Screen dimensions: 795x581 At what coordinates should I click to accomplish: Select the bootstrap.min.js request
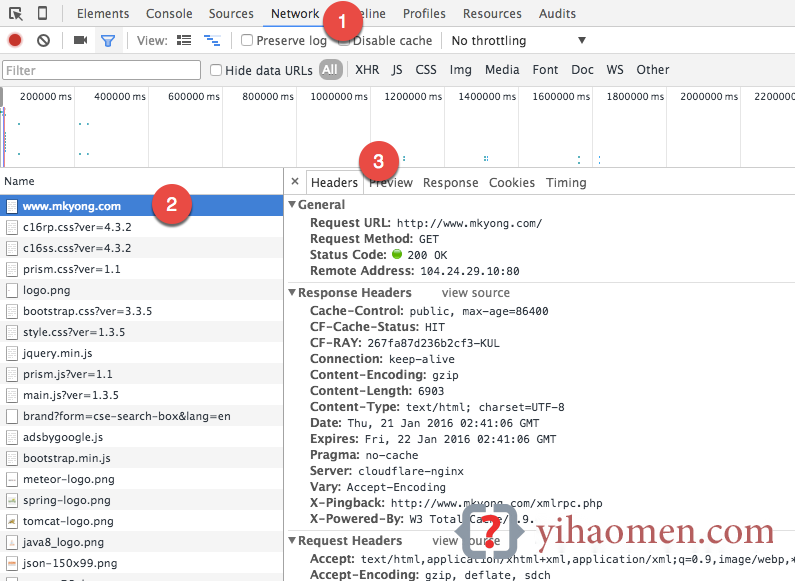[x=141, y=458]
